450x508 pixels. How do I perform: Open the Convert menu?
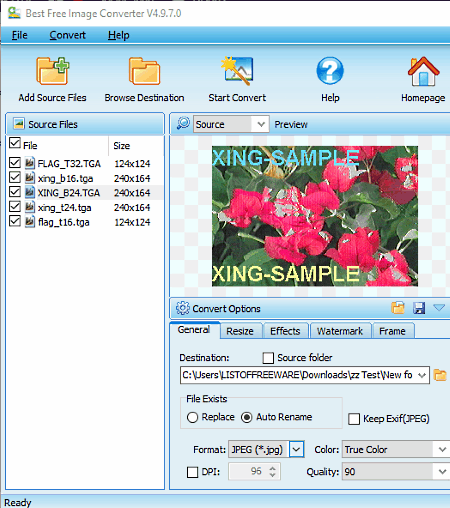click(68, 35)
